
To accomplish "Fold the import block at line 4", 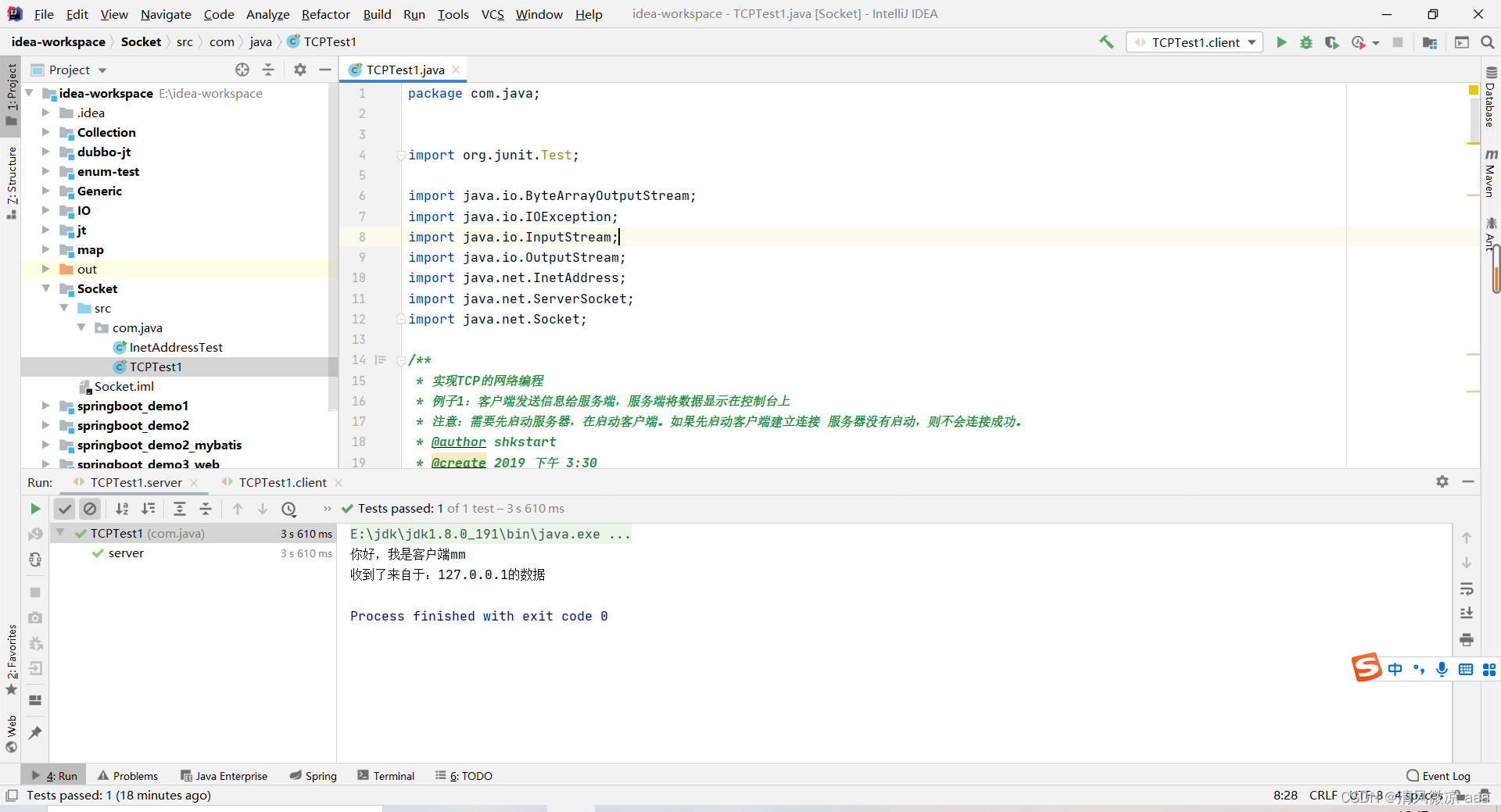I will click(x=400, y=156).
